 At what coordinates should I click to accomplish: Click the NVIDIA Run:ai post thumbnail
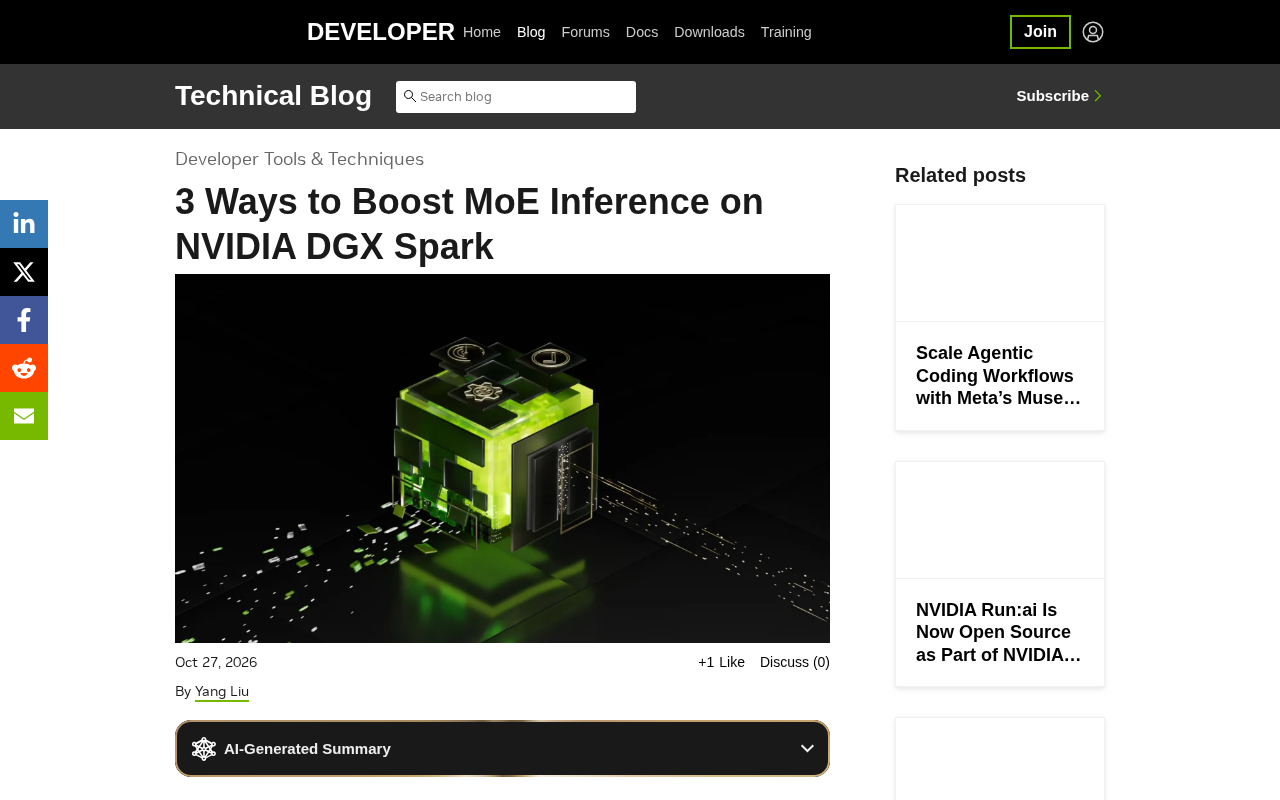coord(1000,520)
